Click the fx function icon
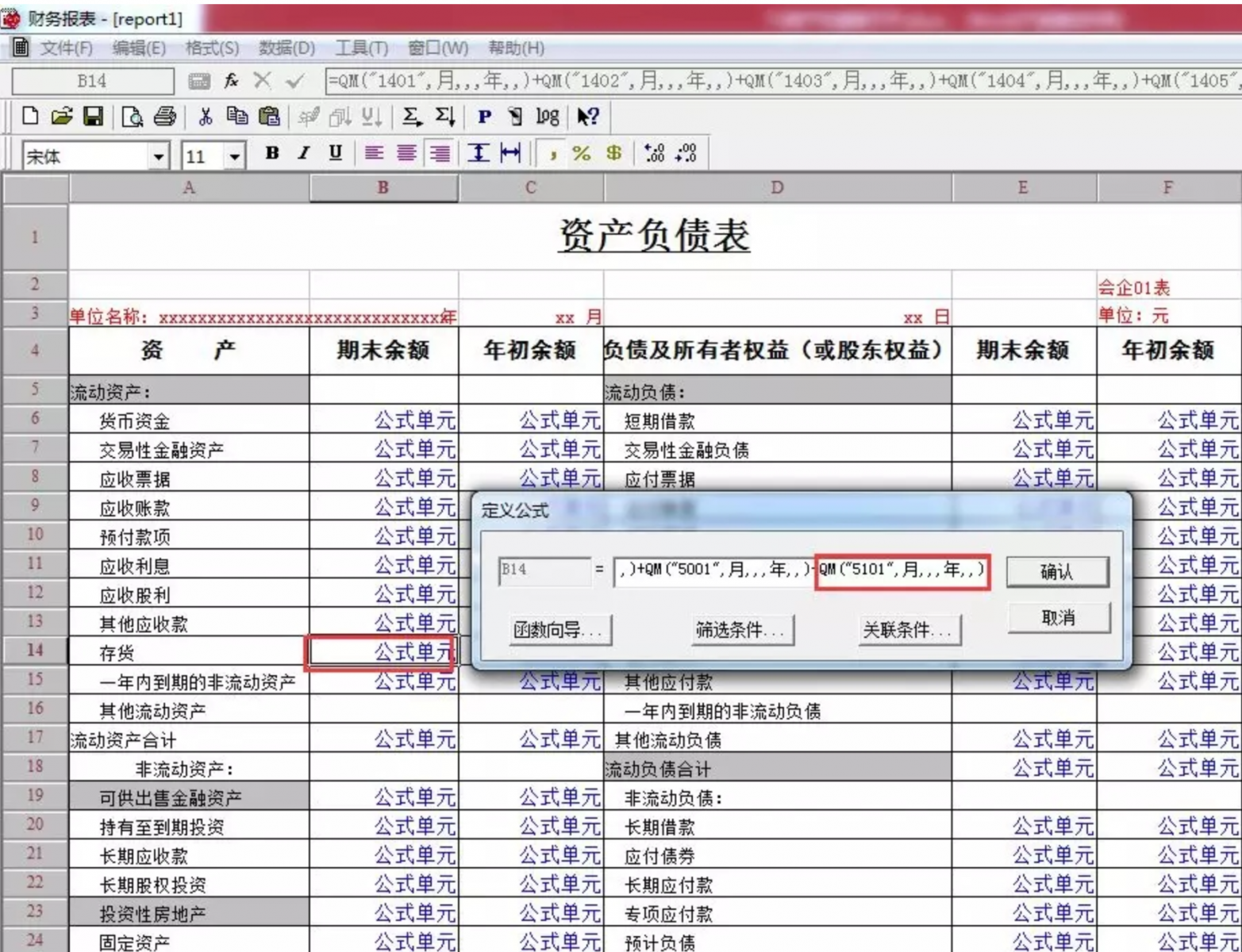The height and width of the screenshot is (952, 1242). click(232, 80)
